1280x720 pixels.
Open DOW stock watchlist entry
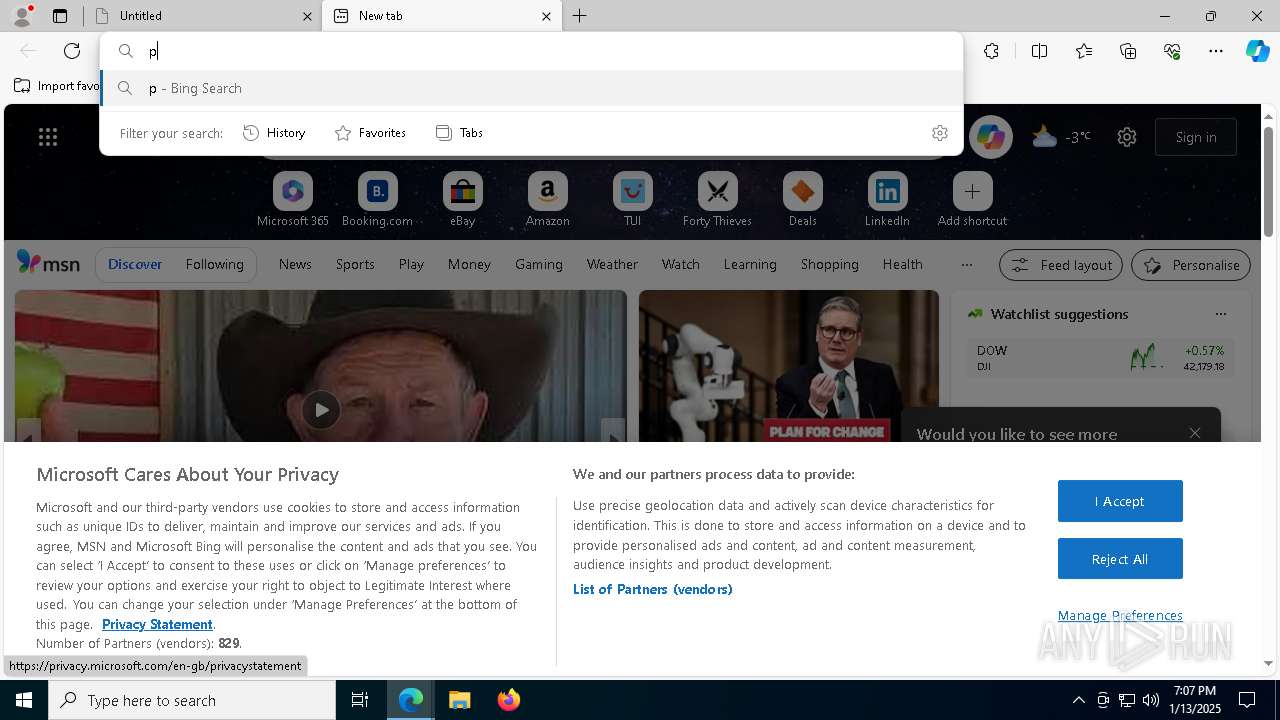[x=1100, y=358]
